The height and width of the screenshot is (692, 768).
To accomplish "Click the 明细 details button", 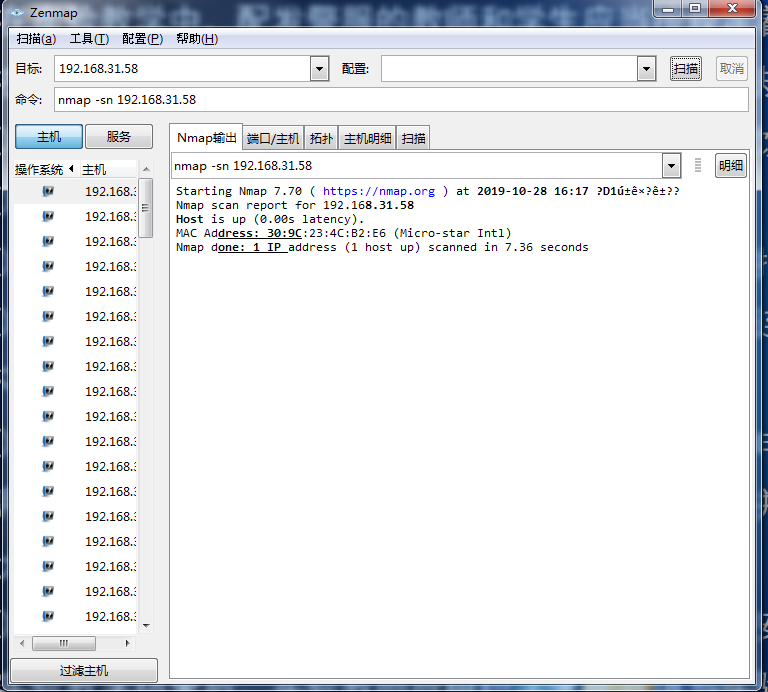I will [730, 166].
